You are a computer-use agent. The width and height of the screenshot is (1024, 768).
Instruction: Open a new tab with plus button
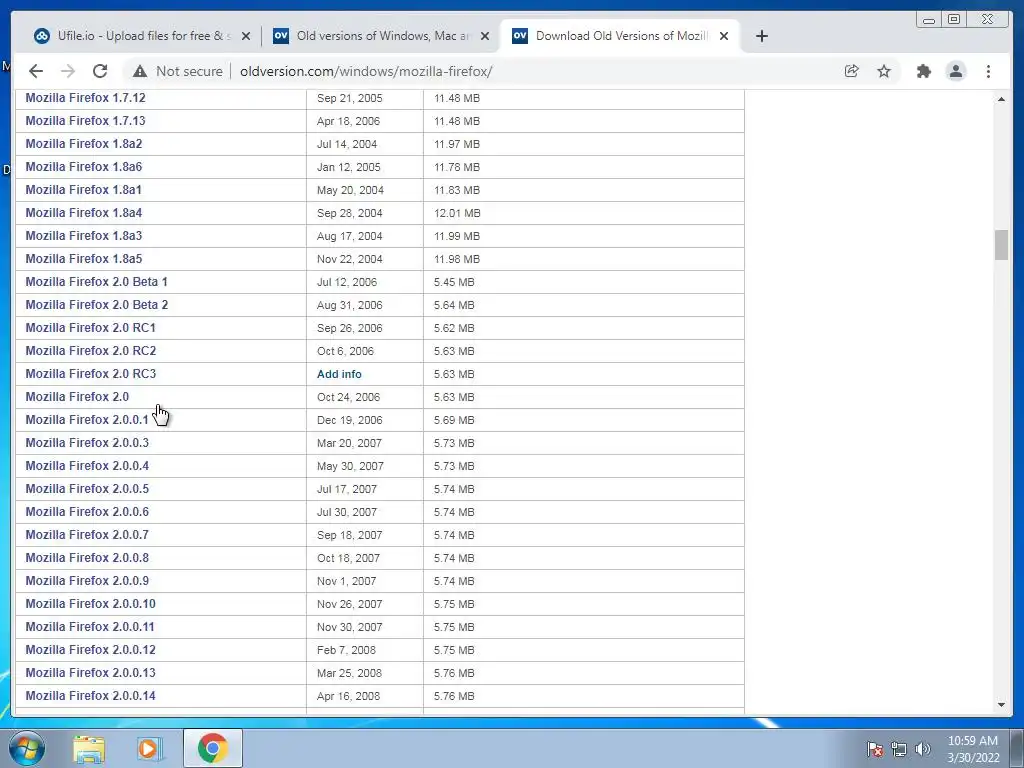click(761, 36)
